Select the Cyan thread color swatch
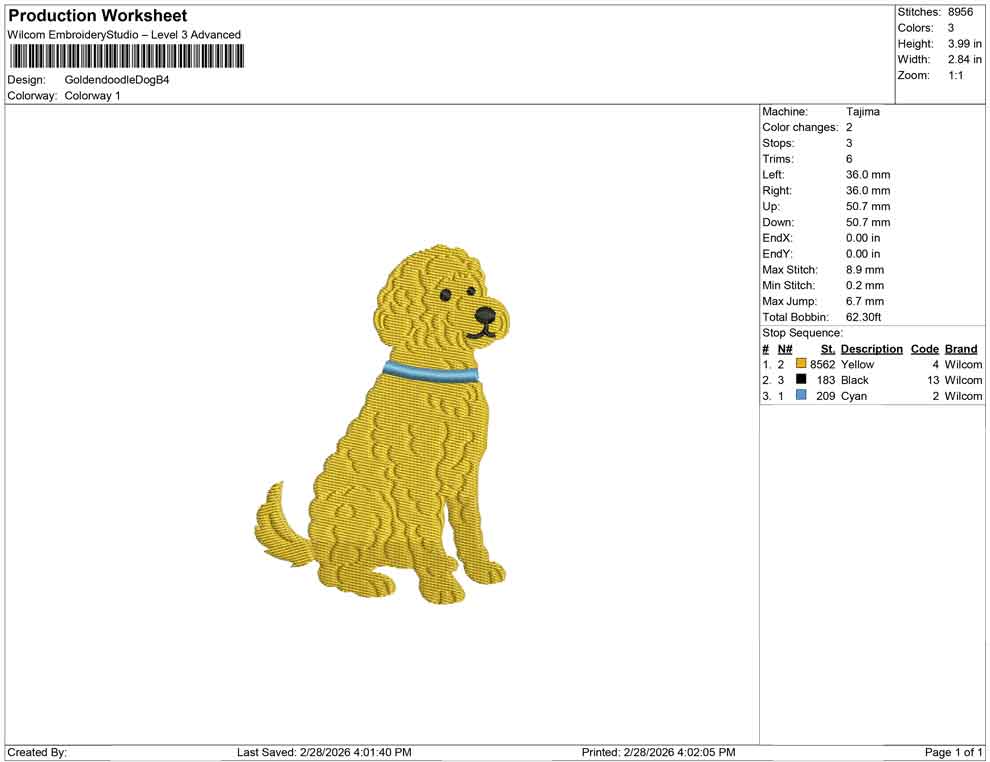This screenshot has width=990, height=762. coord(799,395)
